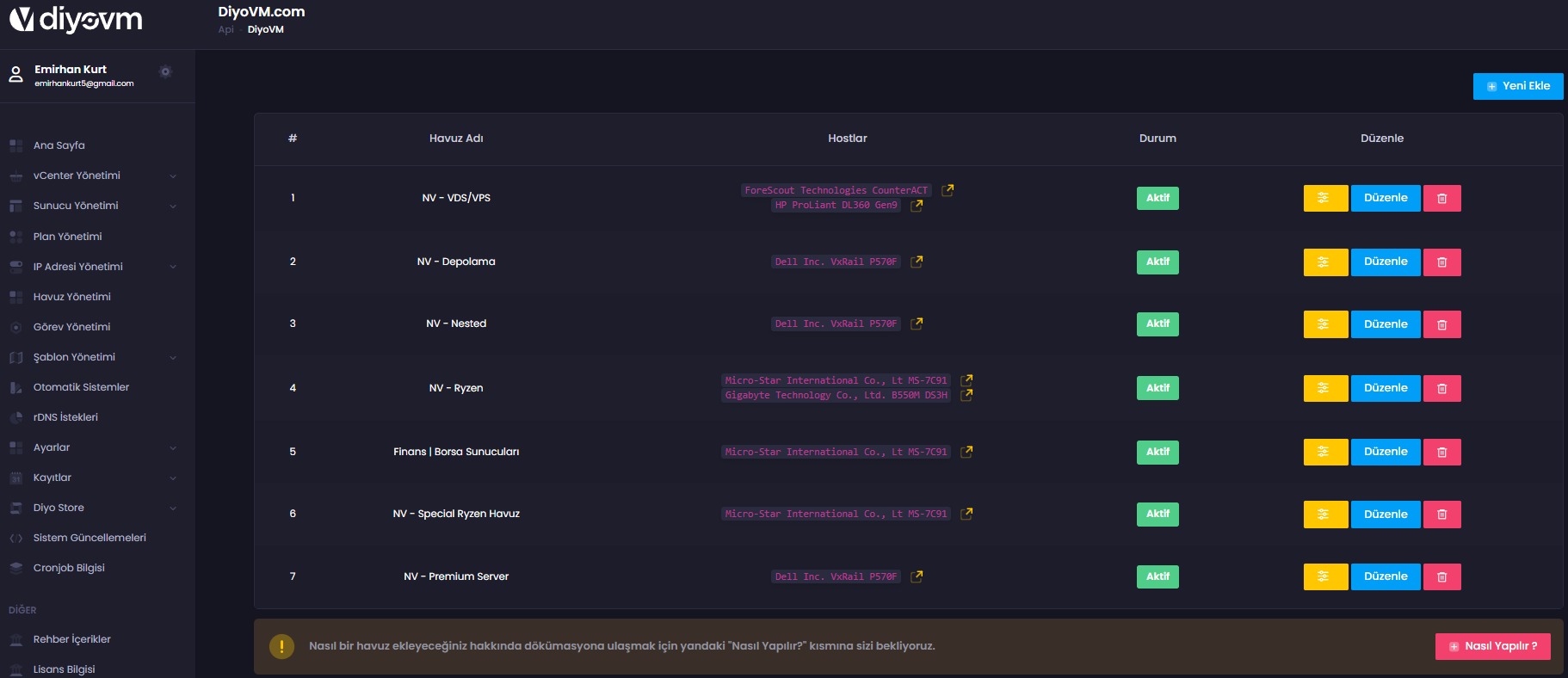This screenshot has height=678, width=1568.
Task: Click Düzenle for NV - Nested
Action: coord(1385,324)
